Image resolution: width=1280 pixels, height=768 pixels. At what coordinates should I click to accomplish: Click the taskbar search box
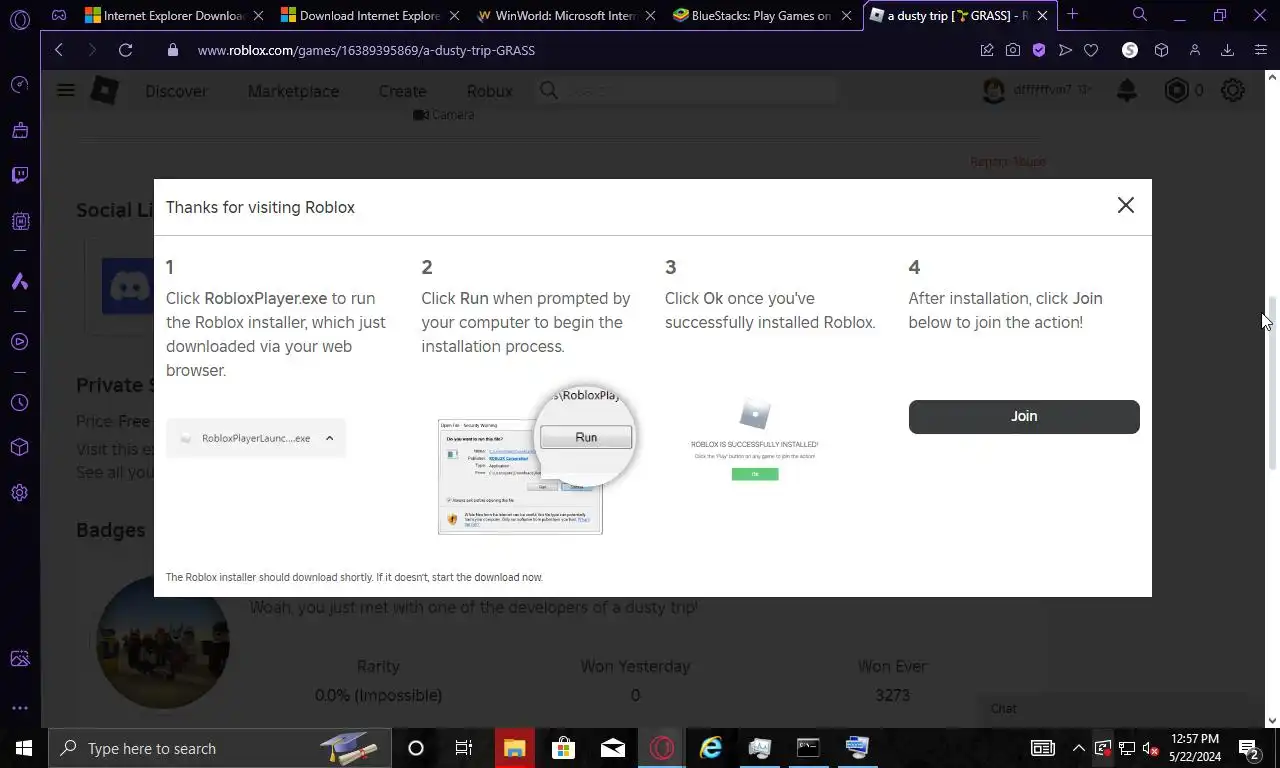[220, 748]
